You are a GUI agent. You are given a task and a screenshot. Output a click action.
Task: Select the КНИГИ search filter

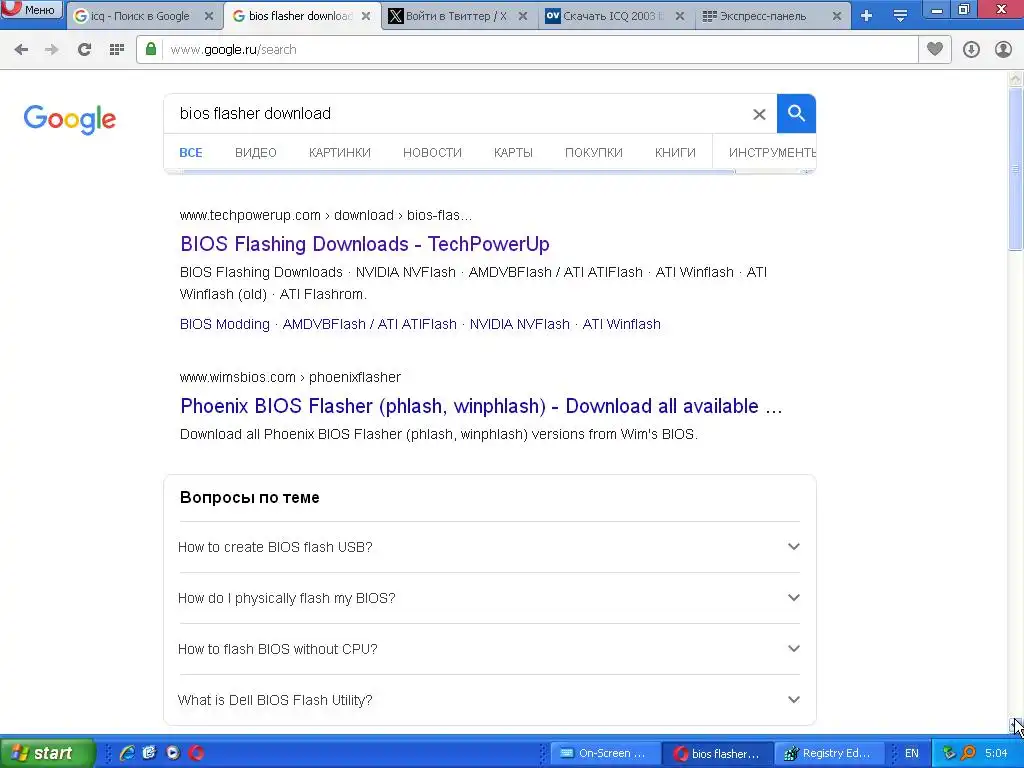click(x=675, y=153)
